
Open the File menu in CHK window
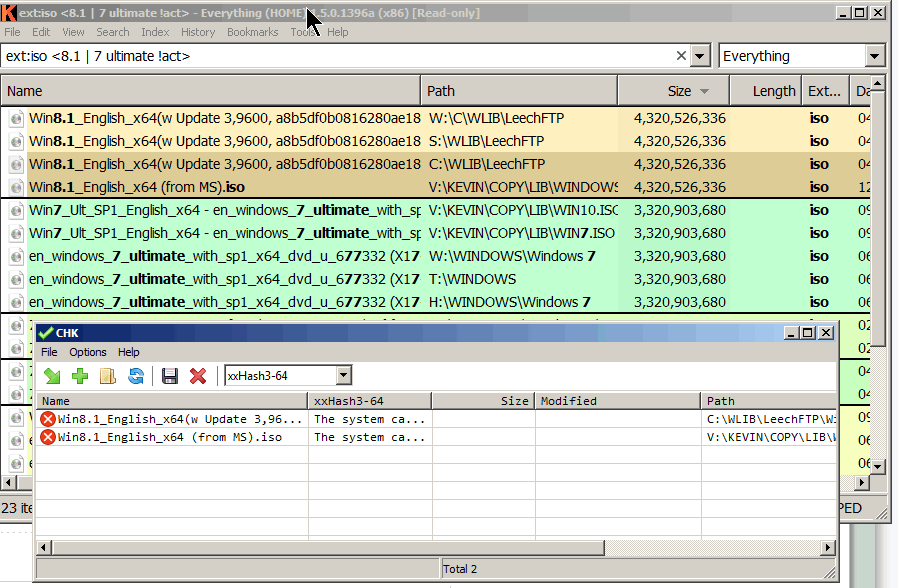(49, 352)
